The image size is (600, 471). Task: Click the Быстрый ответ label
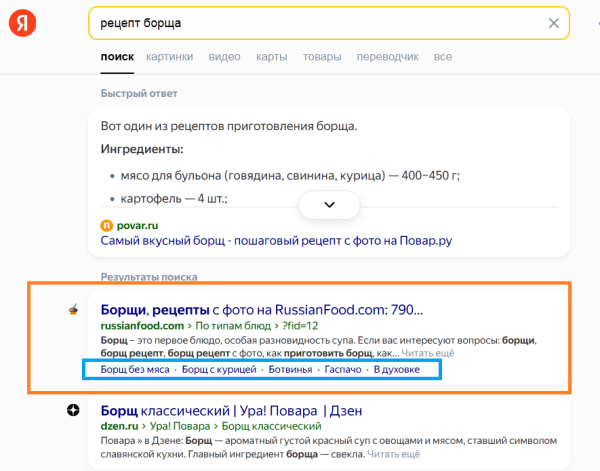(139, 93)
